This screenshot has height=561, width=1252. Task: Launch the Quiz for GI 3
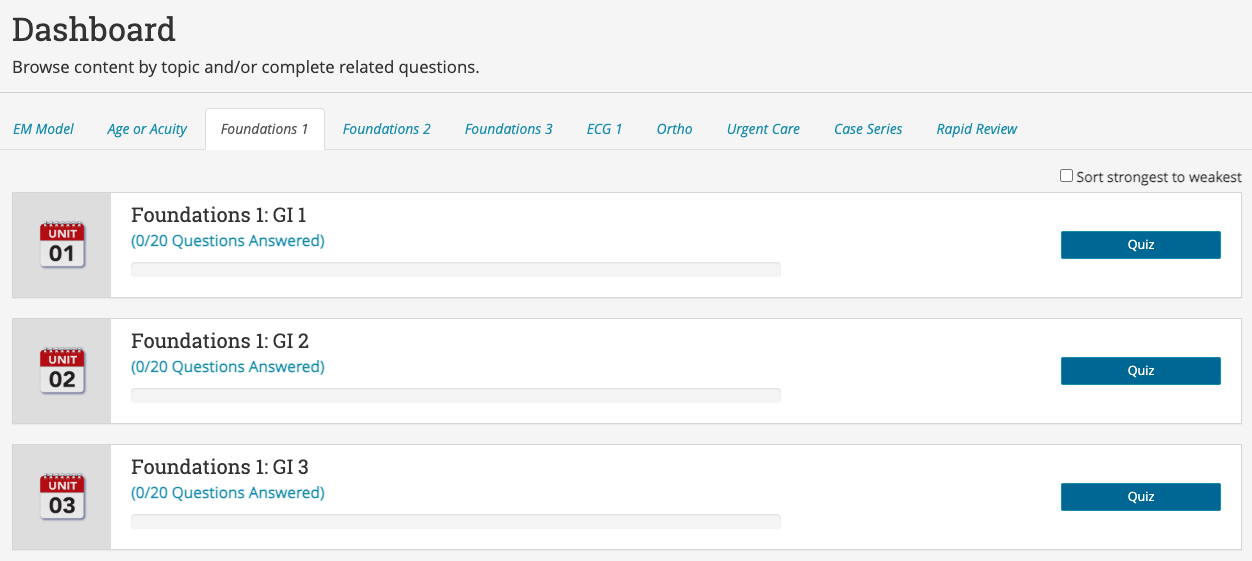(1140, 497)
